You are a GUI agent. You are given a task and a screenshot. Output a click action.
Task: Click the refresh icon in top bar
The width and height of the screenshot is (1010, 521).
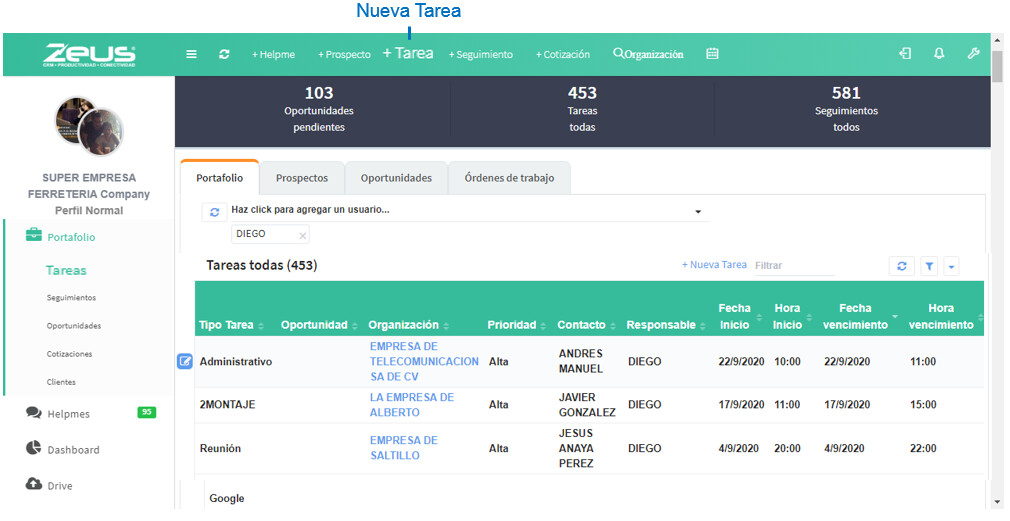click(224, 54)
